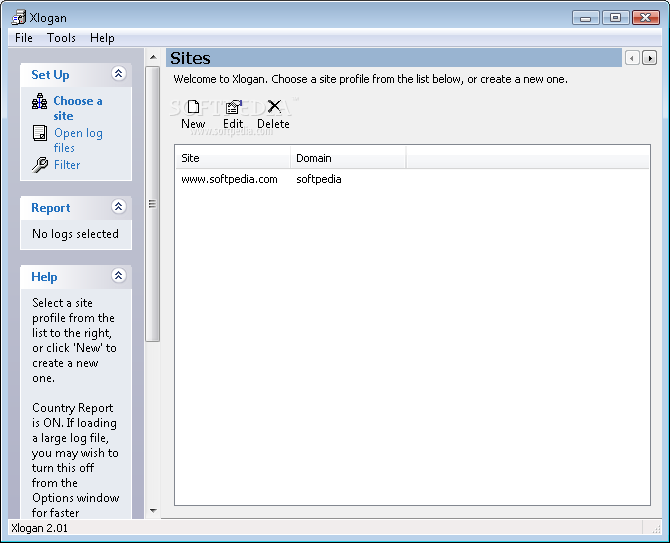The height and width of the screenshot is (543, 670).
Task: Click the Delete site profile icon
Action: pyautogui.click(x=274, y=106)
